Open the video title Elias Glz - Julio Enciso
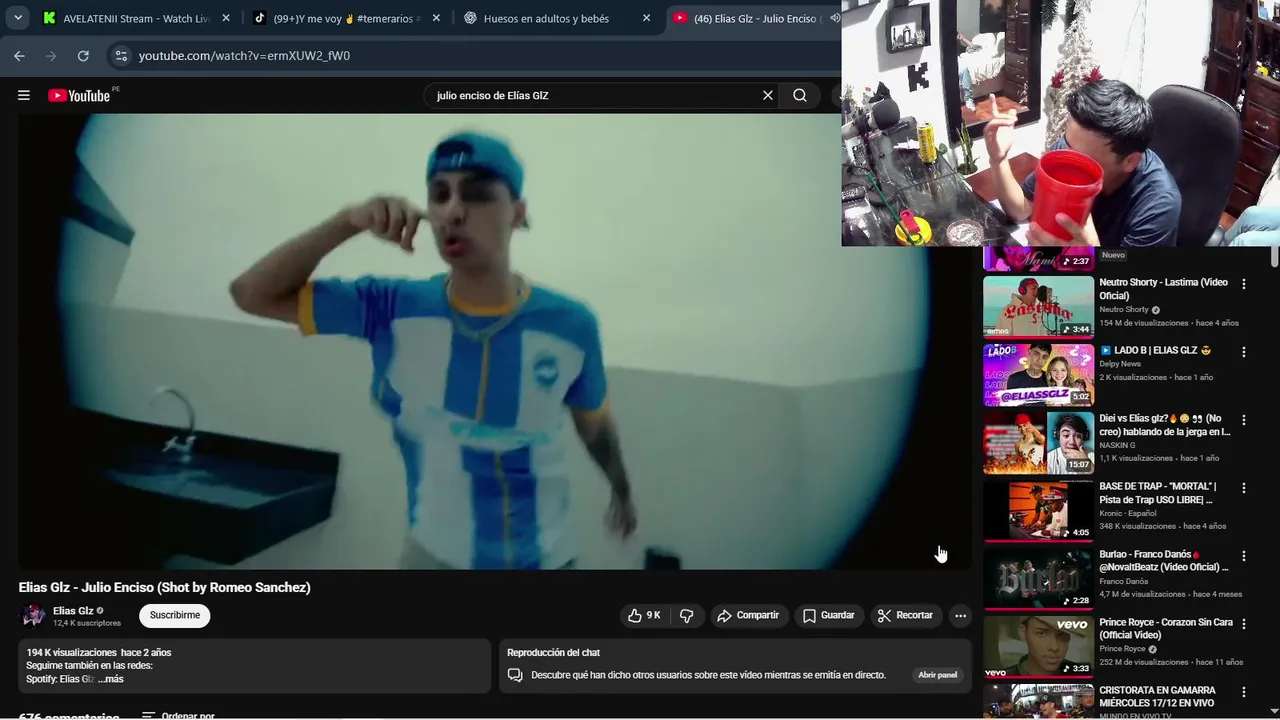Image resolution: width=1280 pixels, height=720 pixels. (x=165, y=587)
